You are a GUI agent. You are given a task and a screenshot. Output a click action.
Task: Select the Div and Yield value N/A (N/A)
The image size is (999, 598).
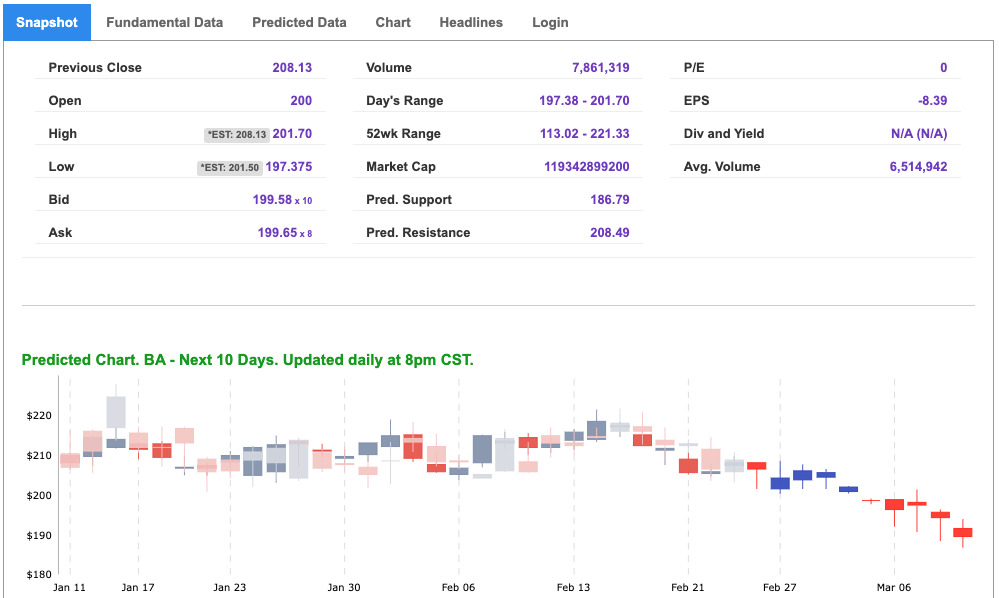coord(919,134)
